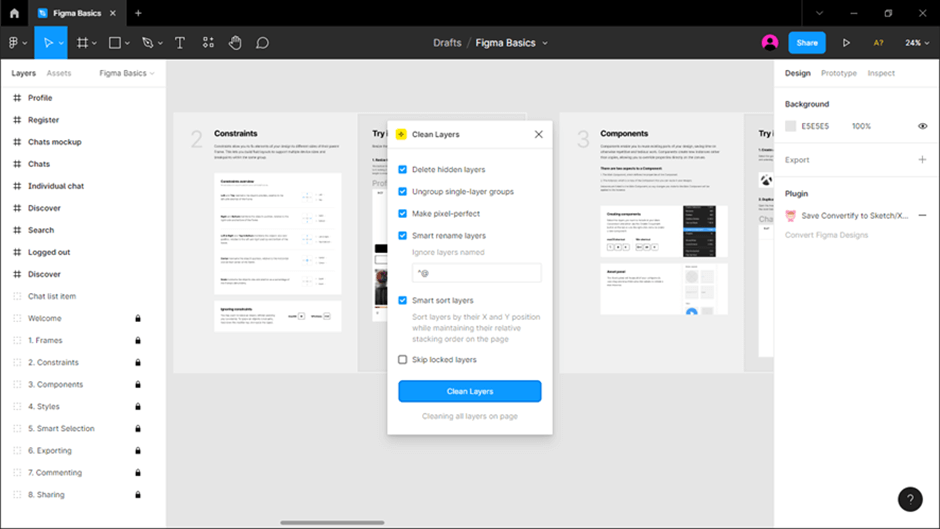
Task: Click the blue Share button
Action: 807,43
